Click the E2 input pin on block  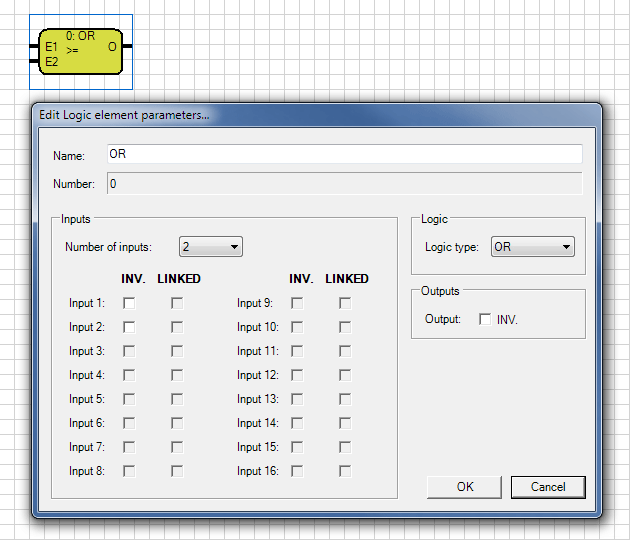(34, 61)
